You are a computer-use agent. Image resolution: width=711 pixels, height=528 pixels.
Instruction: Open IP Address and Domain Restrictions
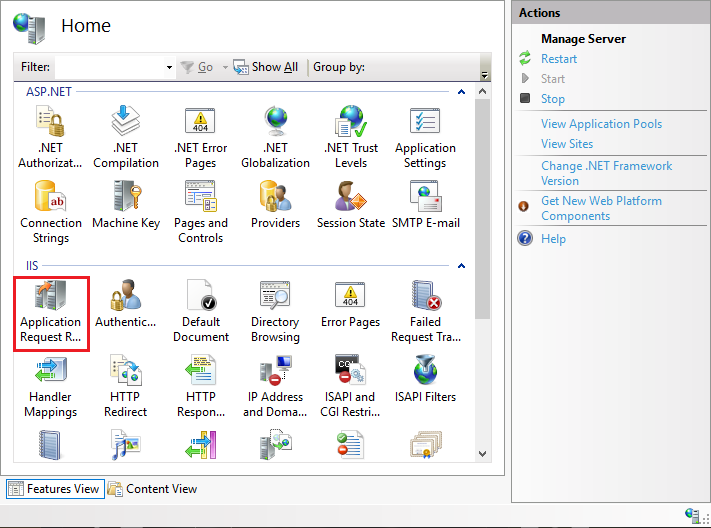click(x=275, y=386)
